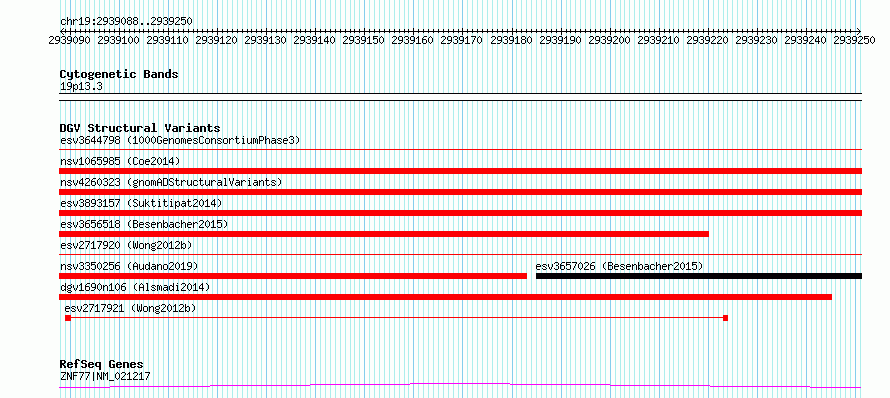The height and width of the screenshot is (398, 890).
Task: Click ruler position 2939200
Action: pos(610,40)
